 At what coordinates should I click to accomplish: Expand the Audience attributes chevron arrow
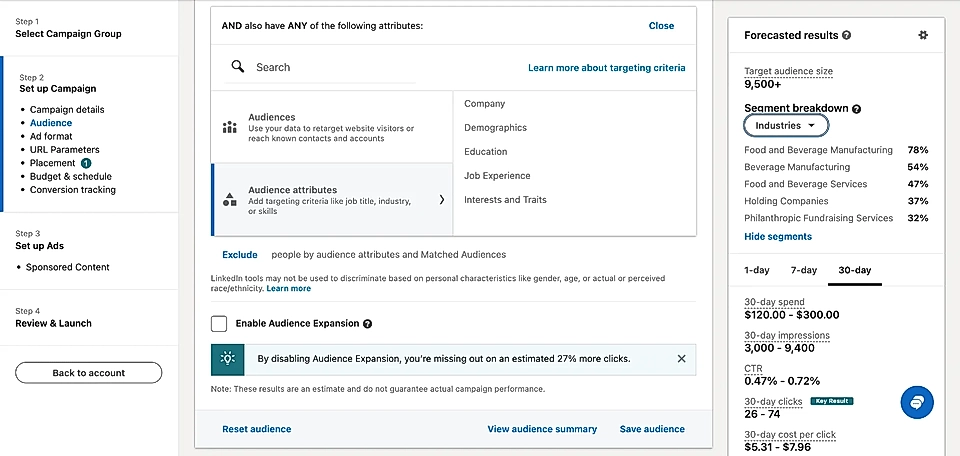441,200
